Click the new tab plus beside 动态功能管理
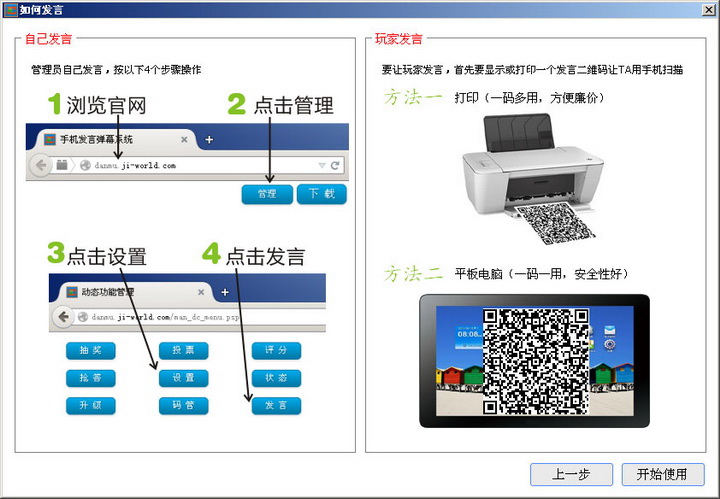The width and height of the screenshot is (720, 499). [225, 292]
